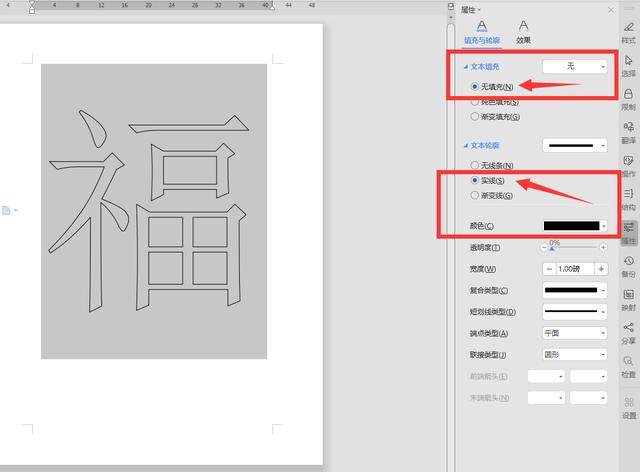Image resolution: width=640 pixels, height=472 pixels.
Task: Select the 无填充(N) no fill radio
Action: click(474, 87)
